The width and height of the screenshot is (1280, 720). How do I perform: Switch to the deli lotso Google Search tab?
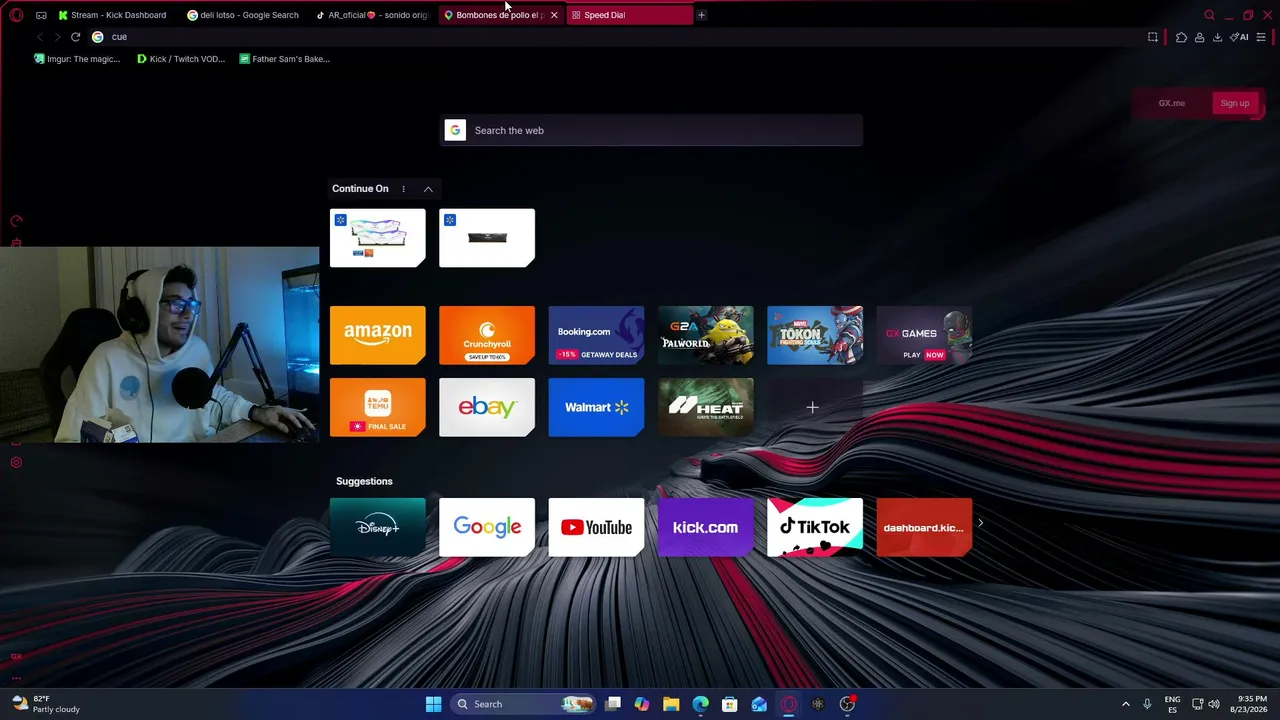click(x=242, y=15)
